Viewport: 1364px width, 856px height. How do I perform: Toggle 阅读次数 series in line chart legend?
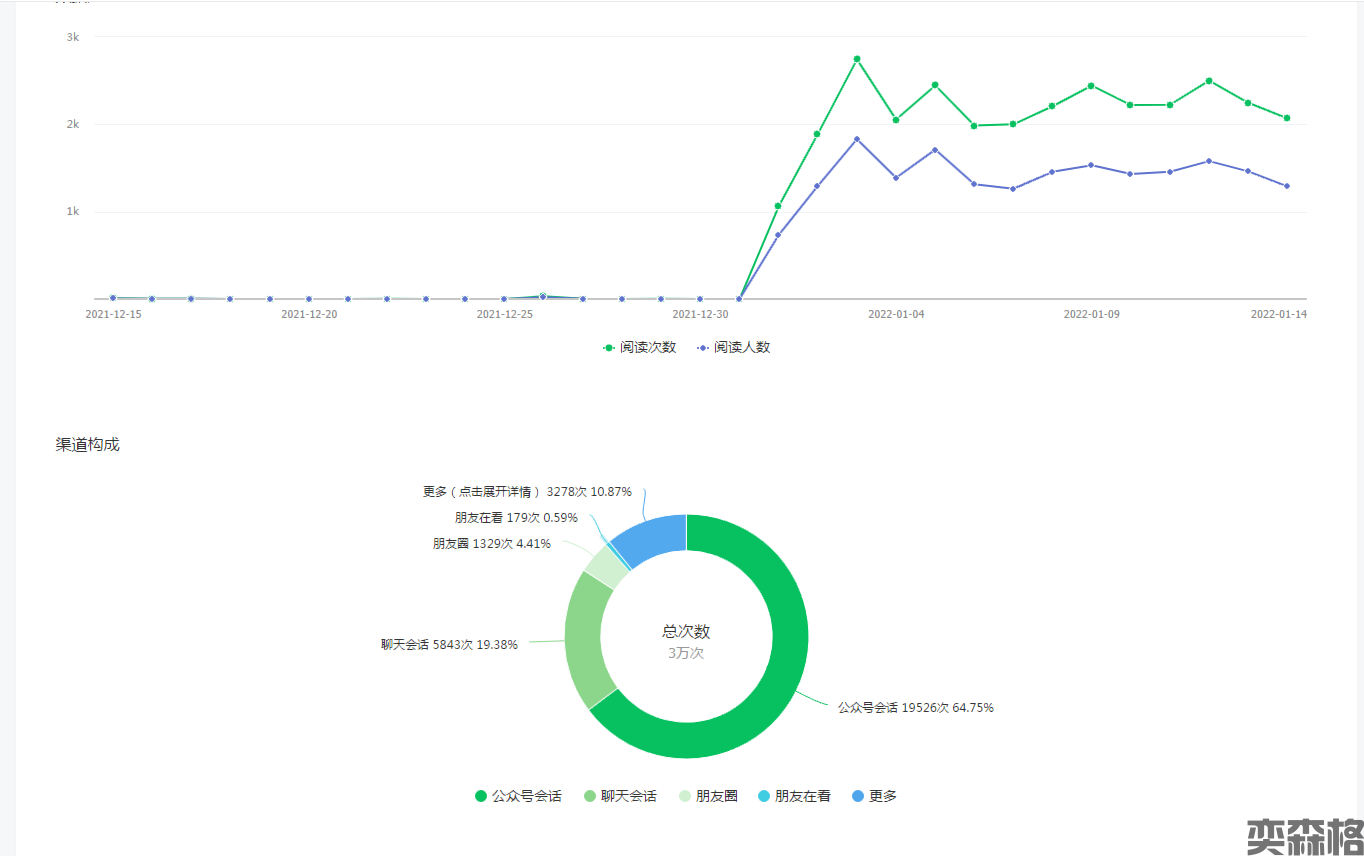pyautogui.click(x=640, y=347)
